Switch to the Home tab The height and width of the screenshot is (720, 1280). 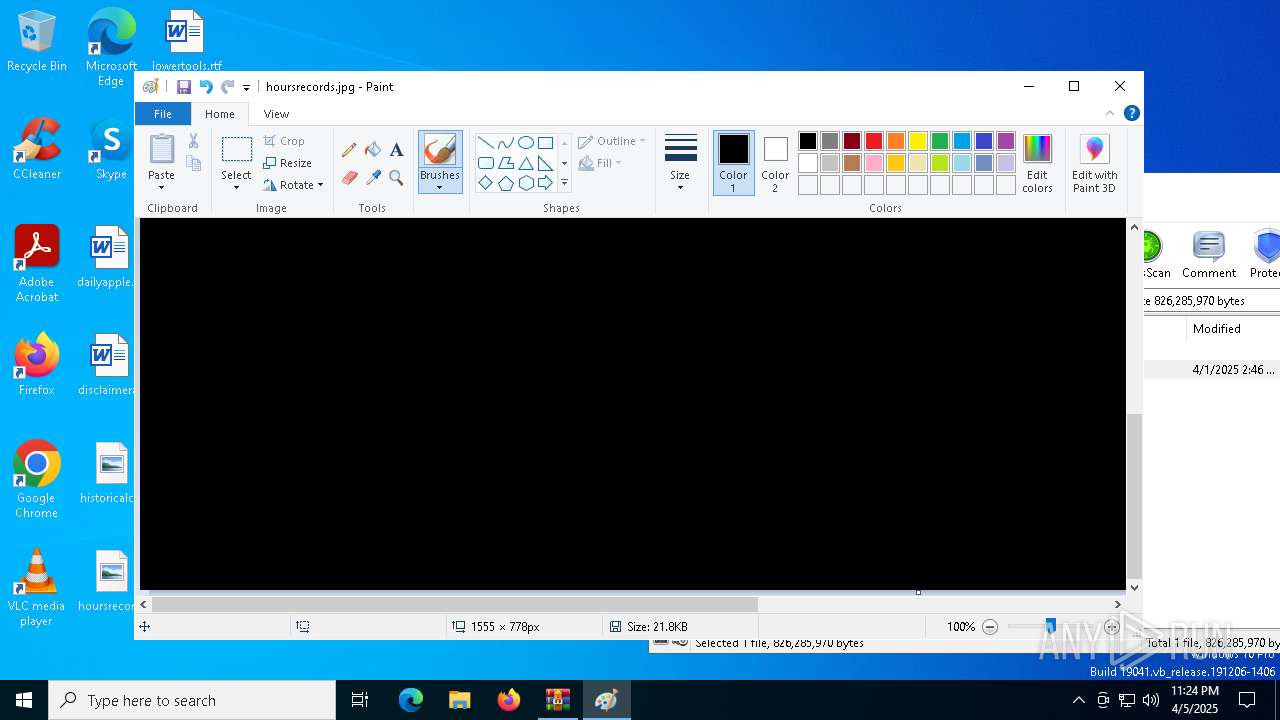(220, 114)
